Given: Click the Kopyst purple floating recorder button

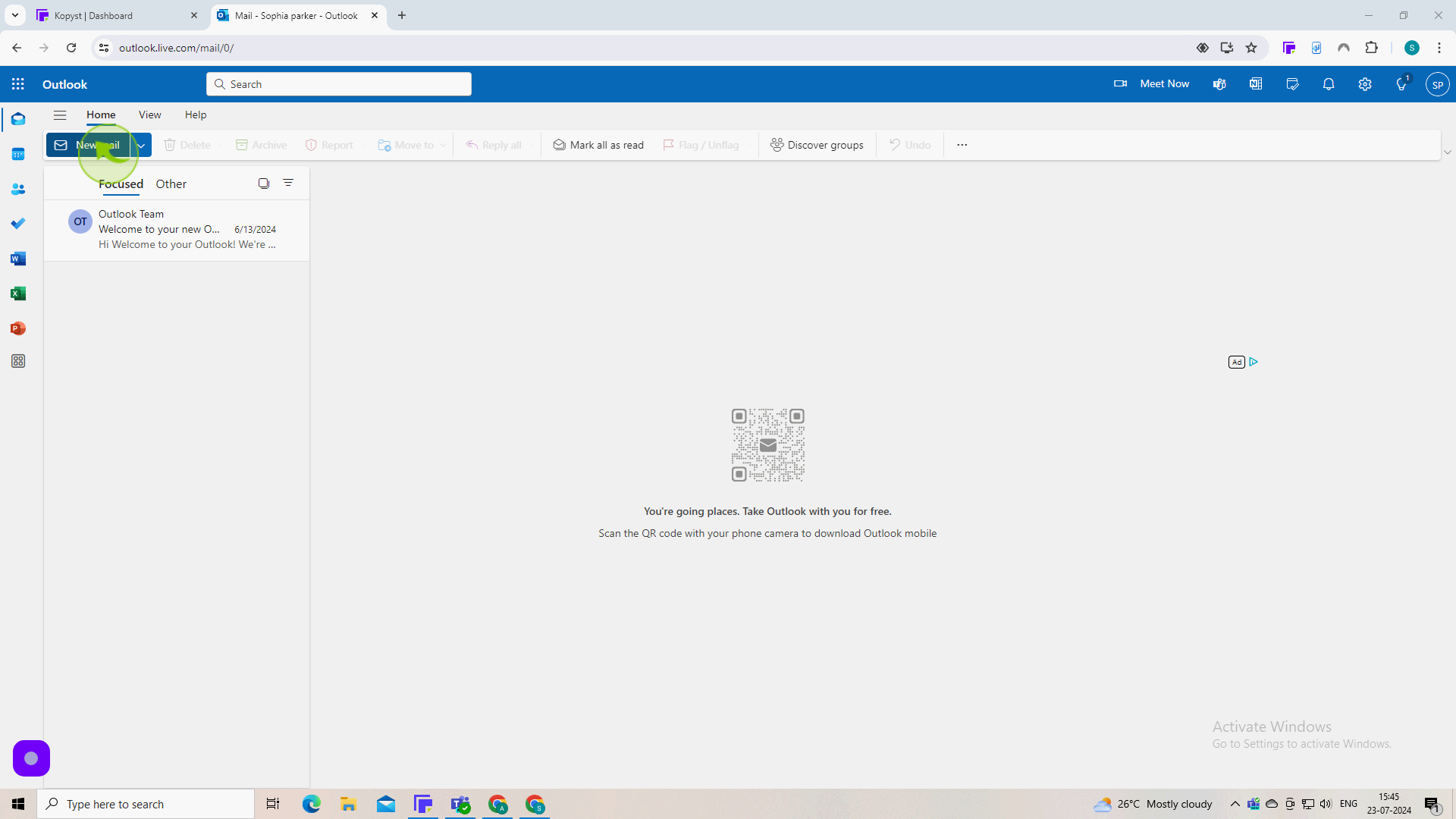Looking at the screenshot, I should click(31, 758).
